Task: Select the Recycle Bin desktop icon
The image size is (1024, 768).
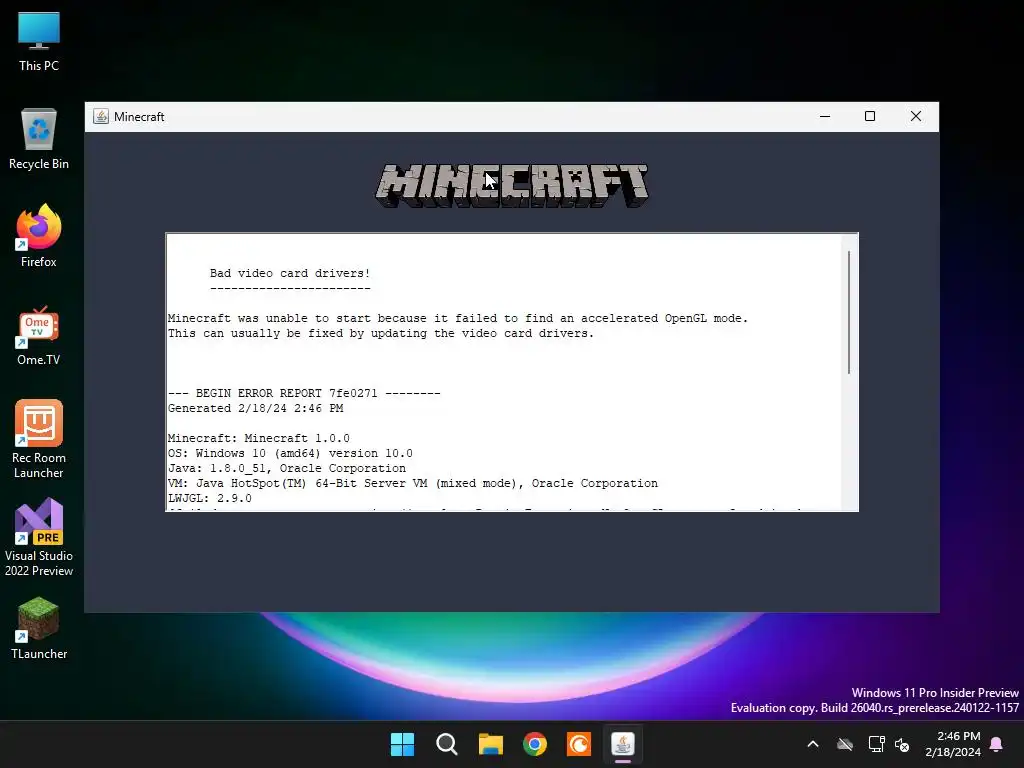Action: pyautogui.click(x=39, y=140)
